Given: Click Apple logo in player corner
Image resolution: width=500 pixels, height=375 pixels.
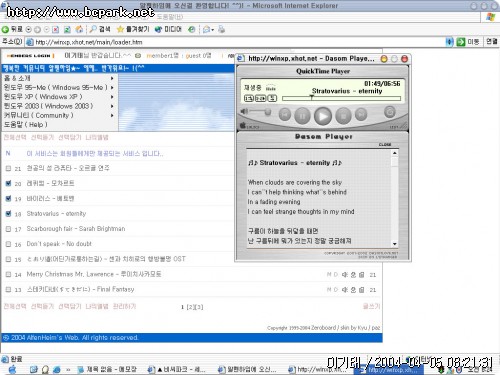Looking at the screenshot, I should tap(243, 126).
